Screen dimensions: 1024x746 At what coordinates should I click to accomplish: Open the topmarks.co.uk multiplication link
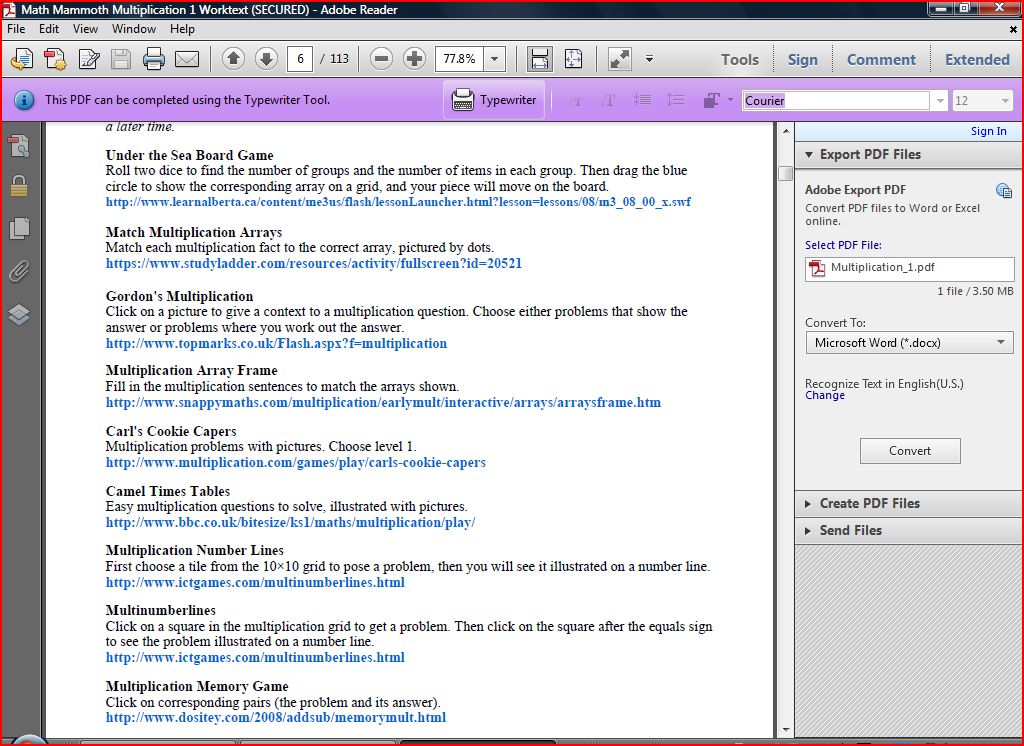click(x=276, y=343)
